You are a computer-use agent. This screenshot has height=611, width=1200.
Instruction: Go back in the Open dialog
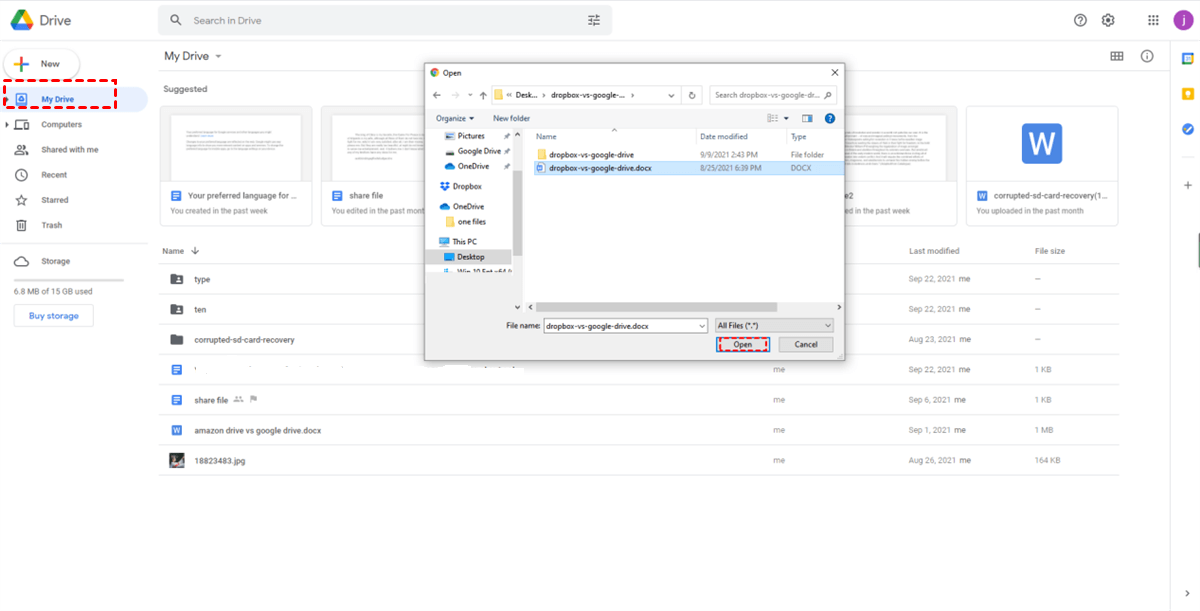coord(437,95)
